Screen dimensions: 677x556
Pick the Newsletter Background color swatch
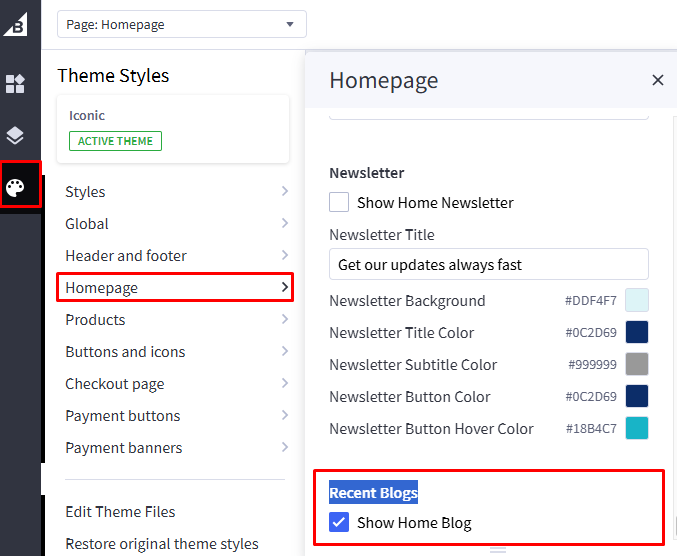[637, 300]
